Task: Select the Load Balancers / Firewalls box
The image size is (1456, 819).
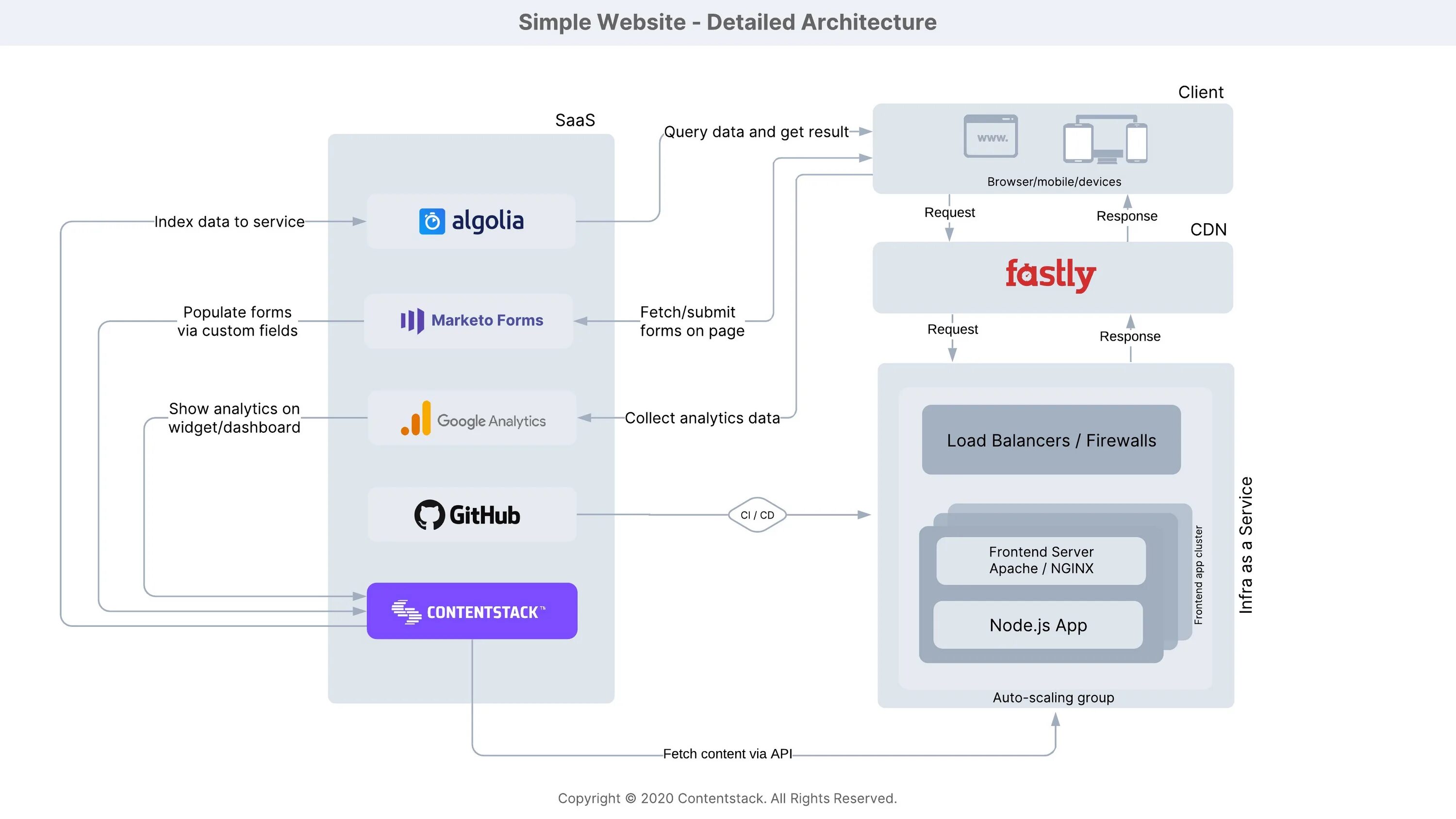Action: (1051, 440)
